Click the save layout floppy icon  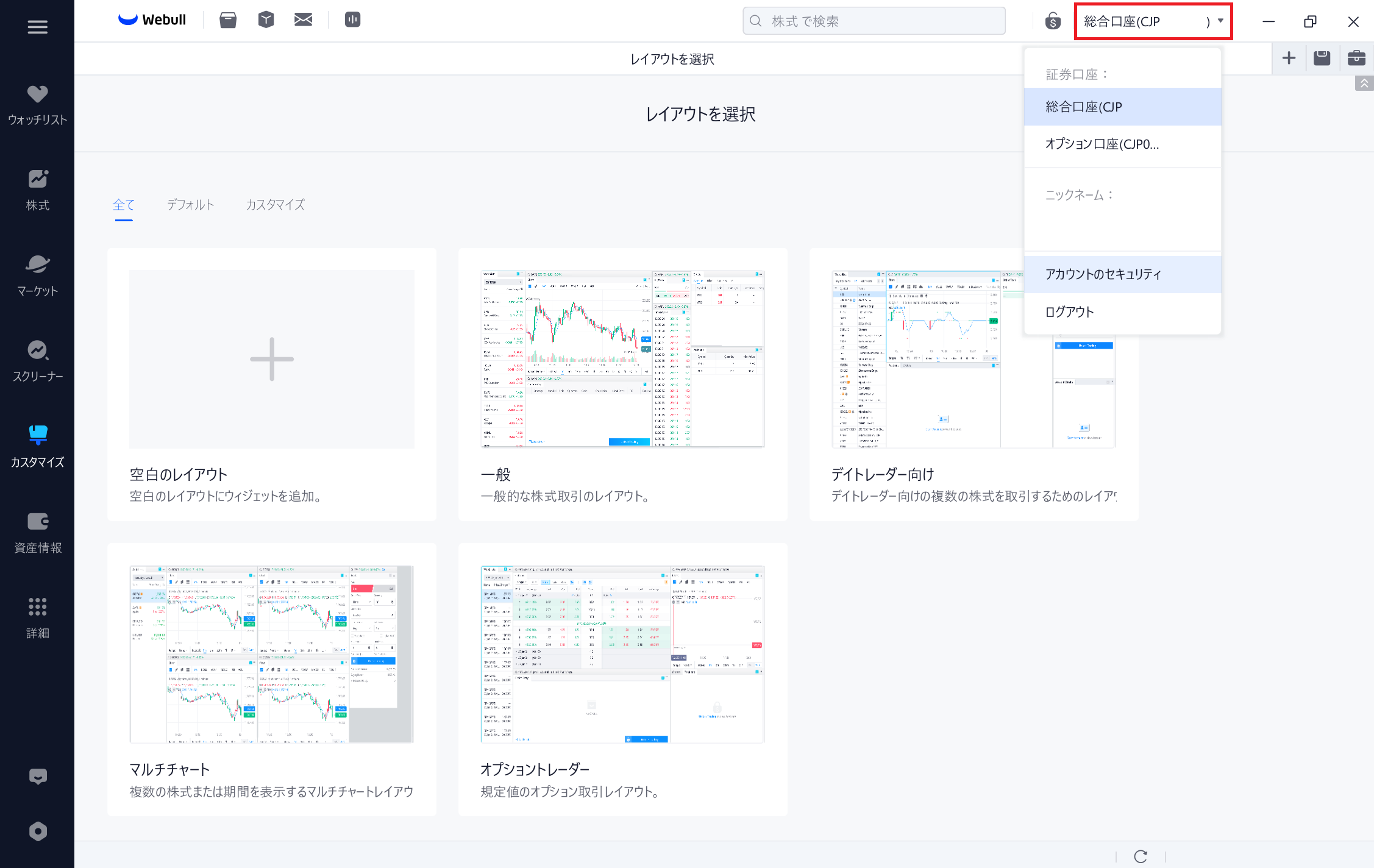1322,58
